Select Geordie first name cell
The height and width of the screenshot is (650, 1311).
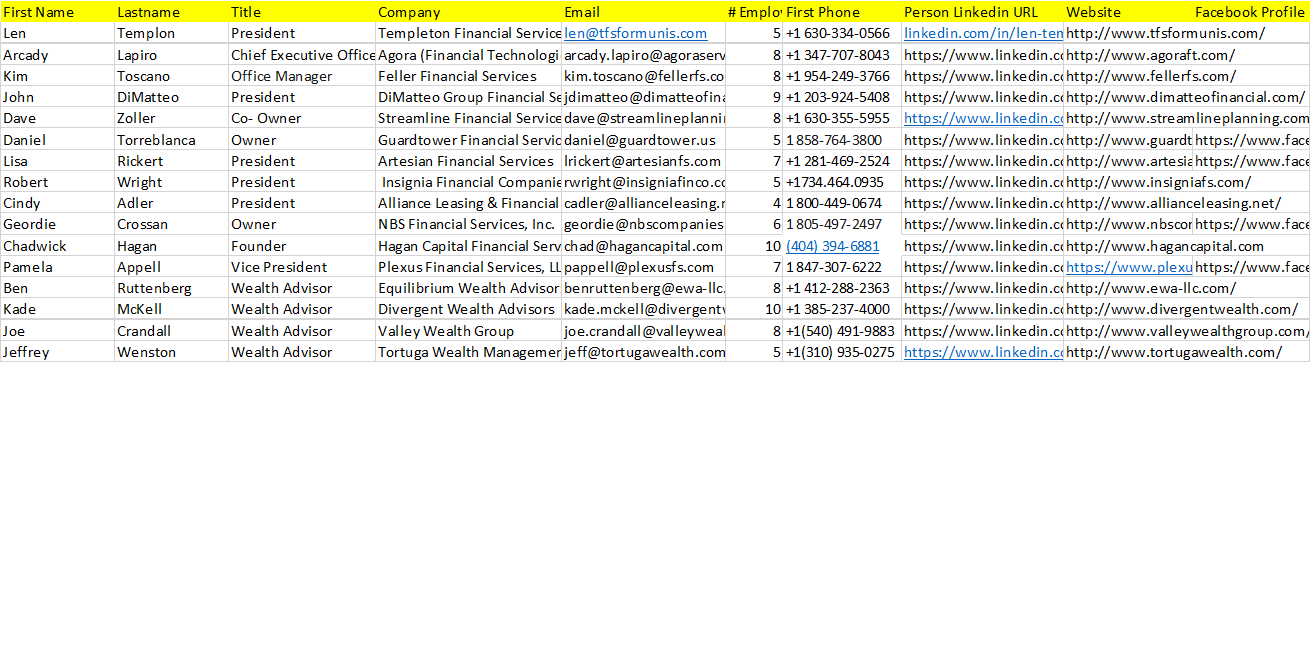57,224
